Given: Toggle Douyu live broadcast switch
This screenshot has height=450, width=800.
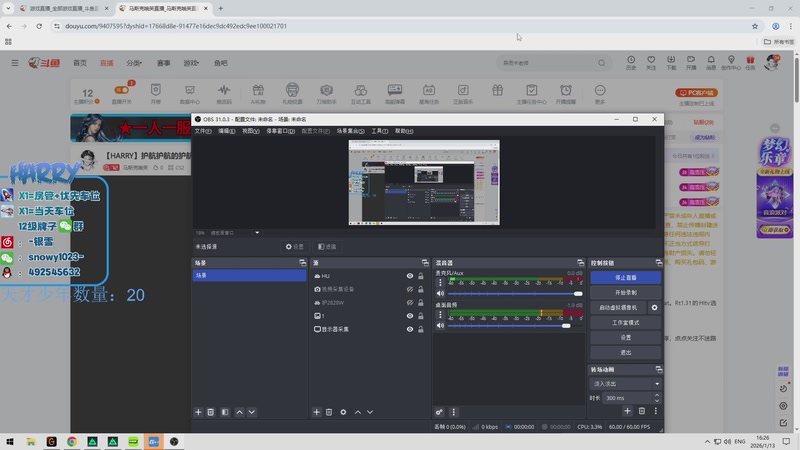Looking at the screenshot, I should (x=122, y=90).
